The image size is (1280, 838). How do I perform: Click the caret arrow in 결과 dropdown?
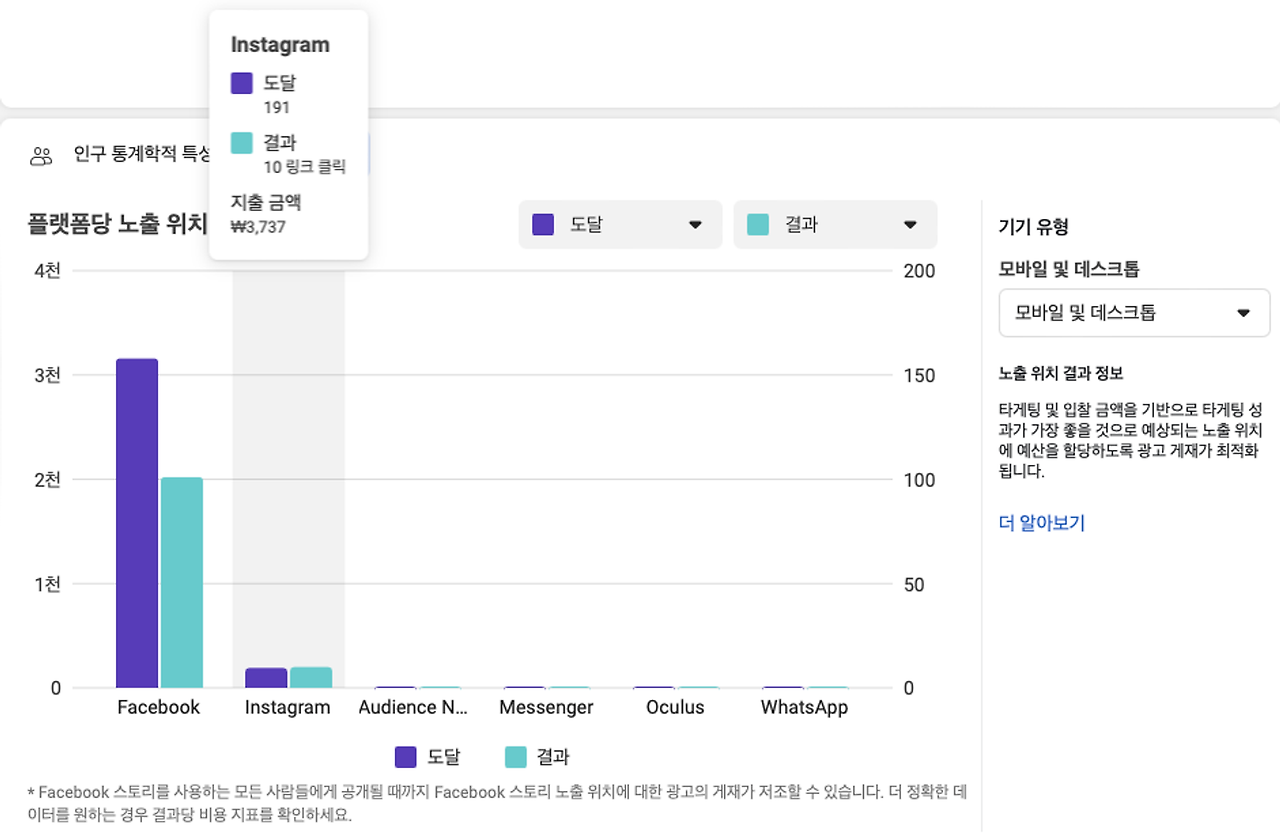click(910, 225)
